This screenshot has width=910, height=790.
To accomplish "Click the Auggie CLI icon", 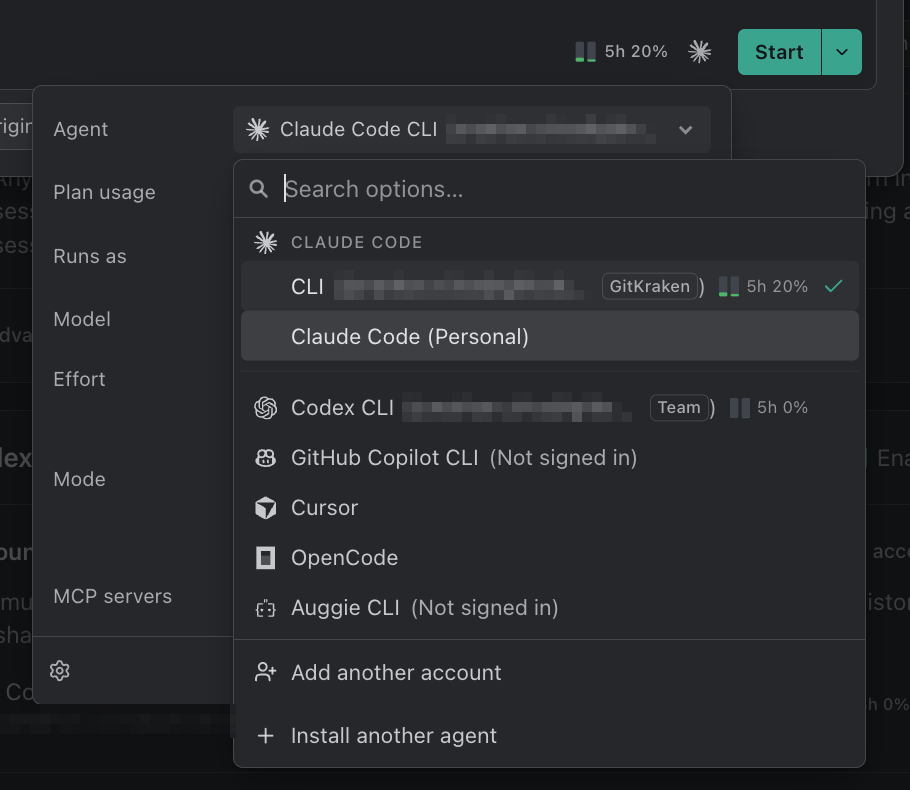I will tap(266, 608).
